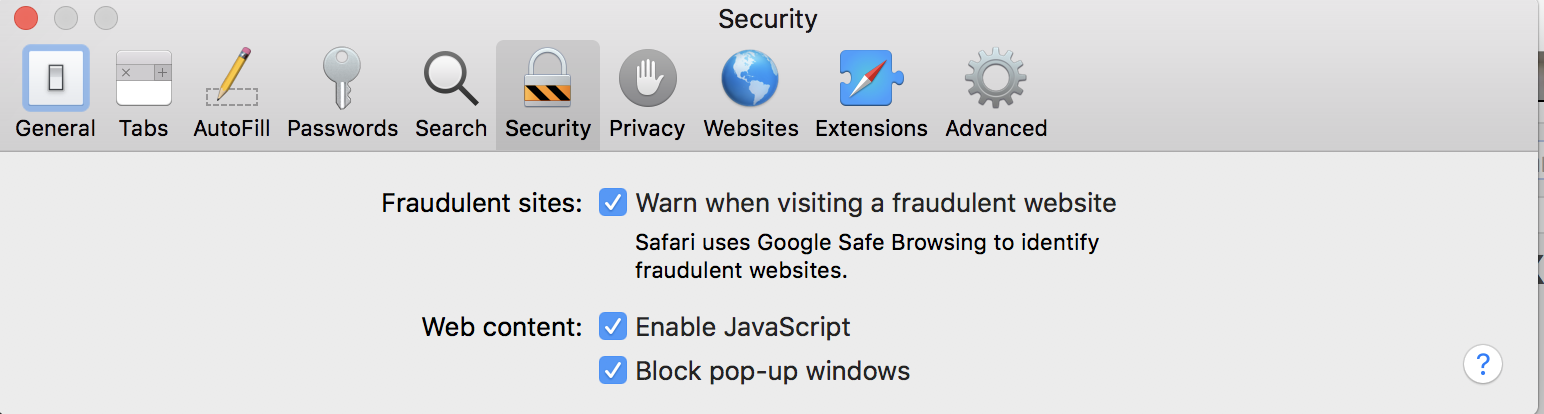Close the Security preferences window
The image size is (1544, 414).
(x=26, y=18)
